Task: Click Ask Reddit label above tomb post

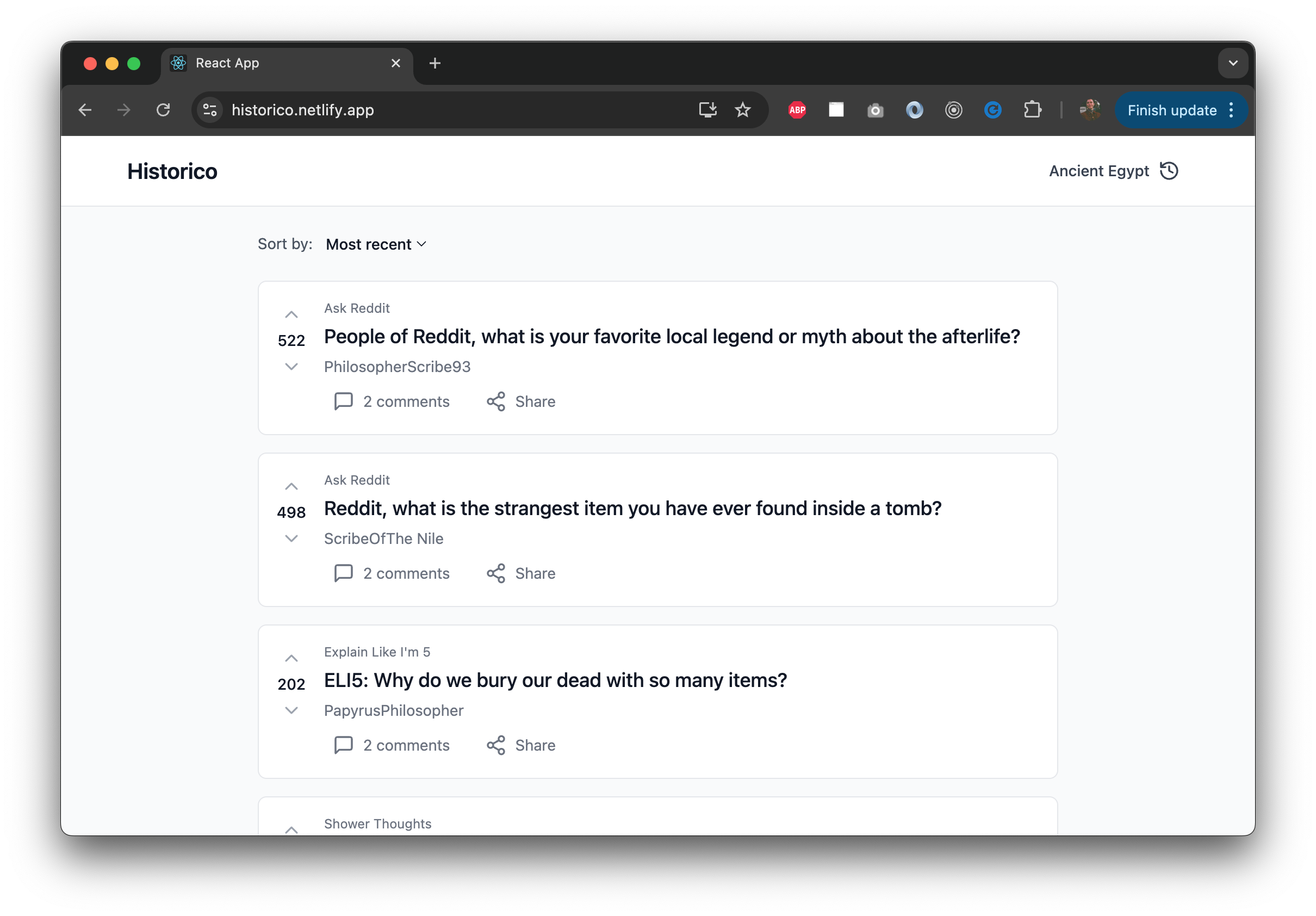Action: pos(357,480)
